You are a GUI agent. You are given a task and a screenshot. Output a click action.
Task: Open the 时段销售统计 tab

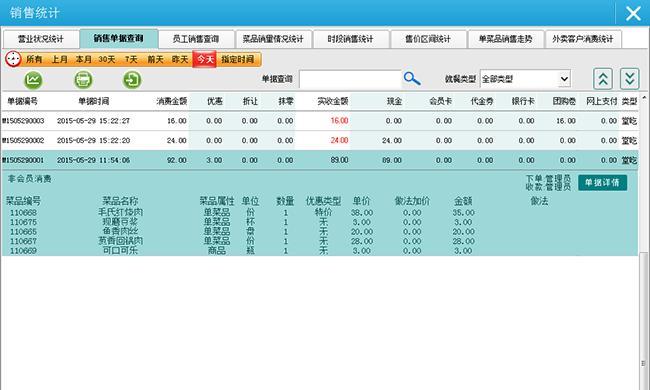tap(351, 39)
